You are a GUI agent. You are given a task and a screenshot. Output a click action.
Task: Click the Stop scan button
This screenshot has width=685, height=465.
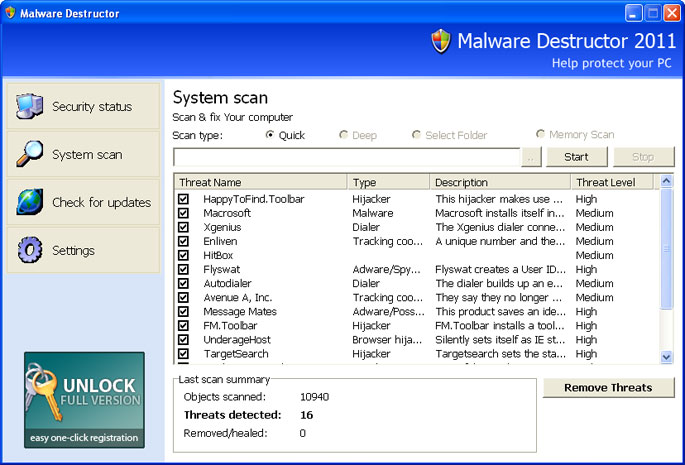pyautogui.click(x=643, y=157)
